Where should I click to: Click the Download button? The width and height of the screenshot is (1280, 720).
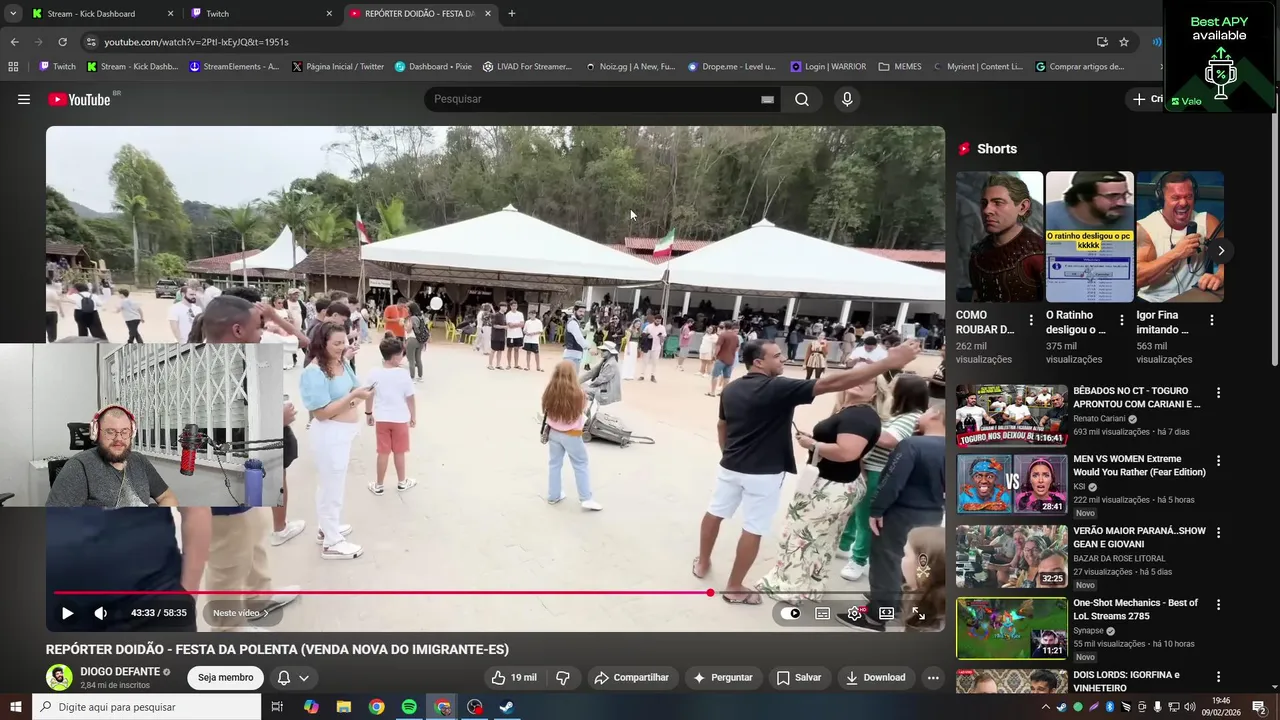pyautogui.click(x=875, y=677)
